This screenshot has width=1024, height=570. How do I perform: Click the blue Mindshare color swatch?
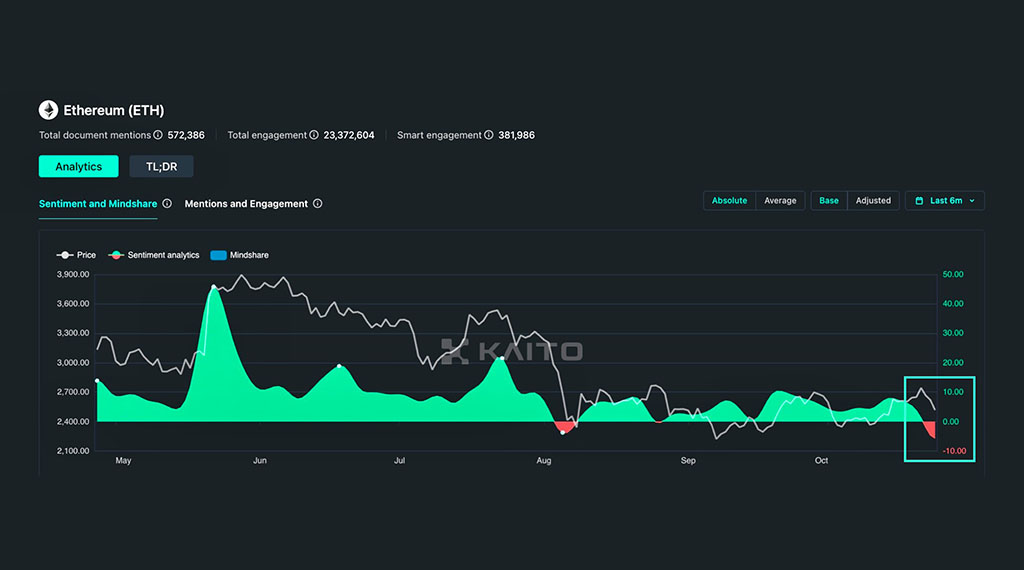click(x=218, y=255)
